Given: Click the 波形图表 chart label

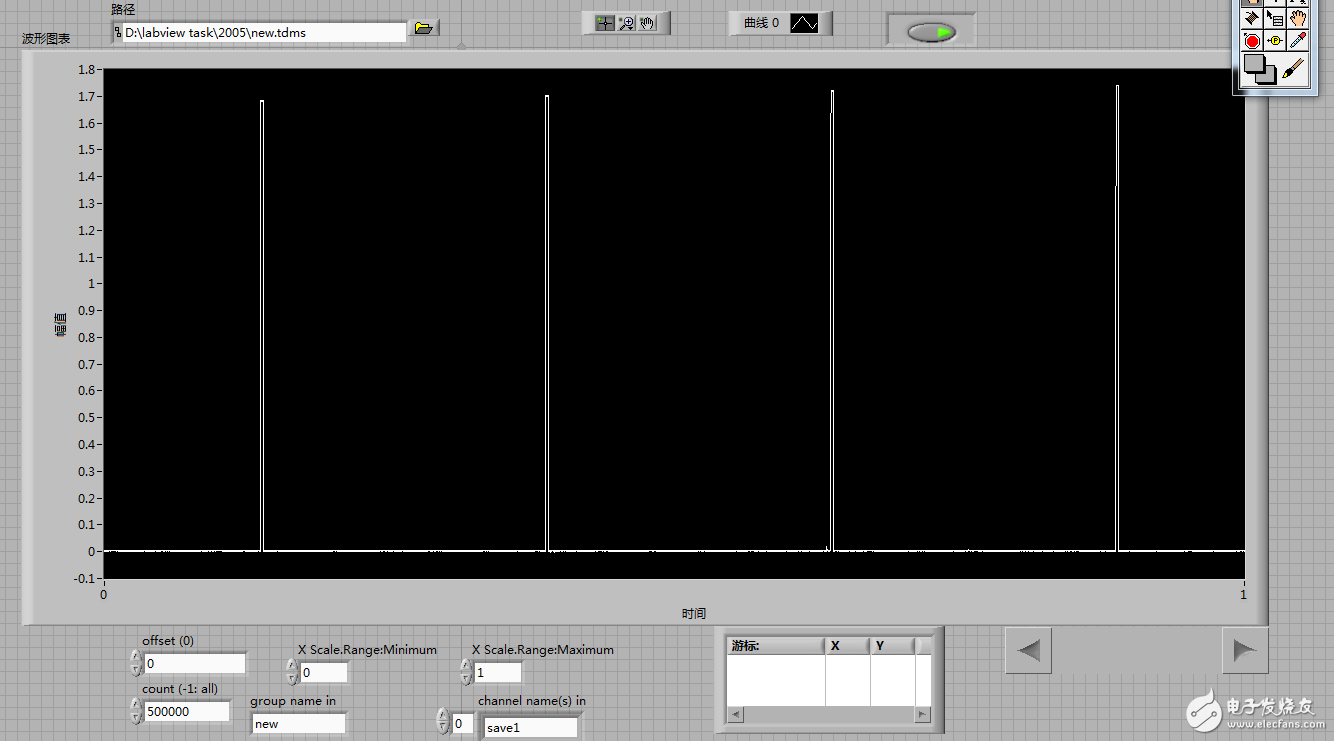Looking at the screenshot, I should [x=47, y=39].
